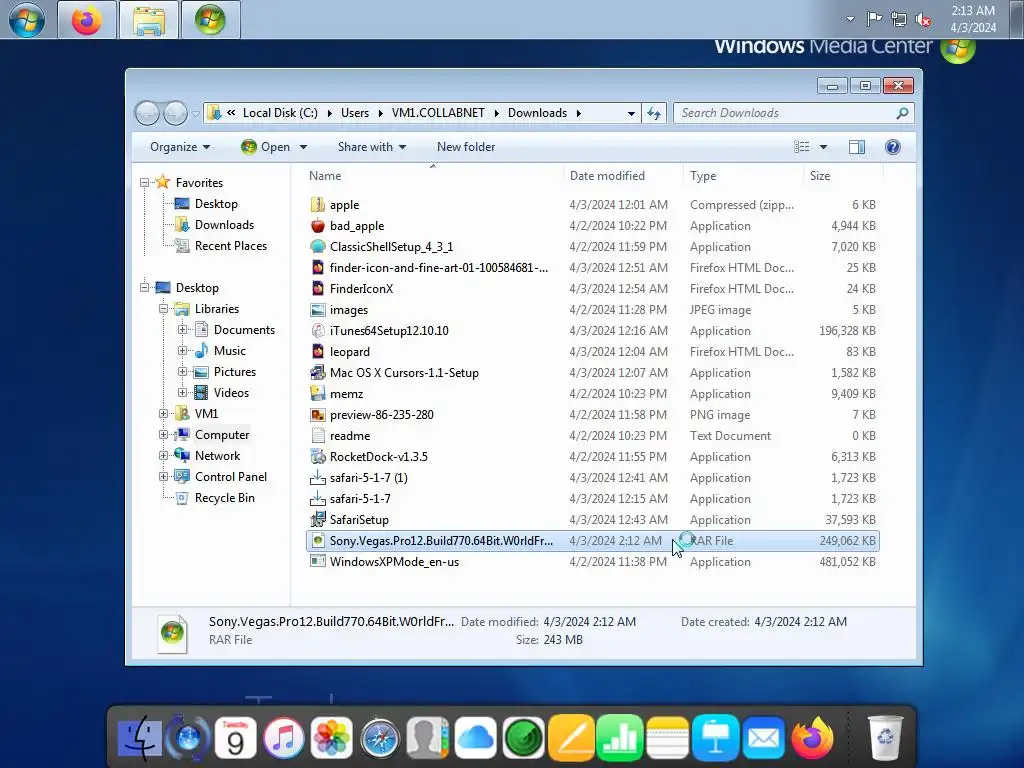Open Action Center flag tray icon
The height and width of the screenshot is (768, 1024).
874,19
